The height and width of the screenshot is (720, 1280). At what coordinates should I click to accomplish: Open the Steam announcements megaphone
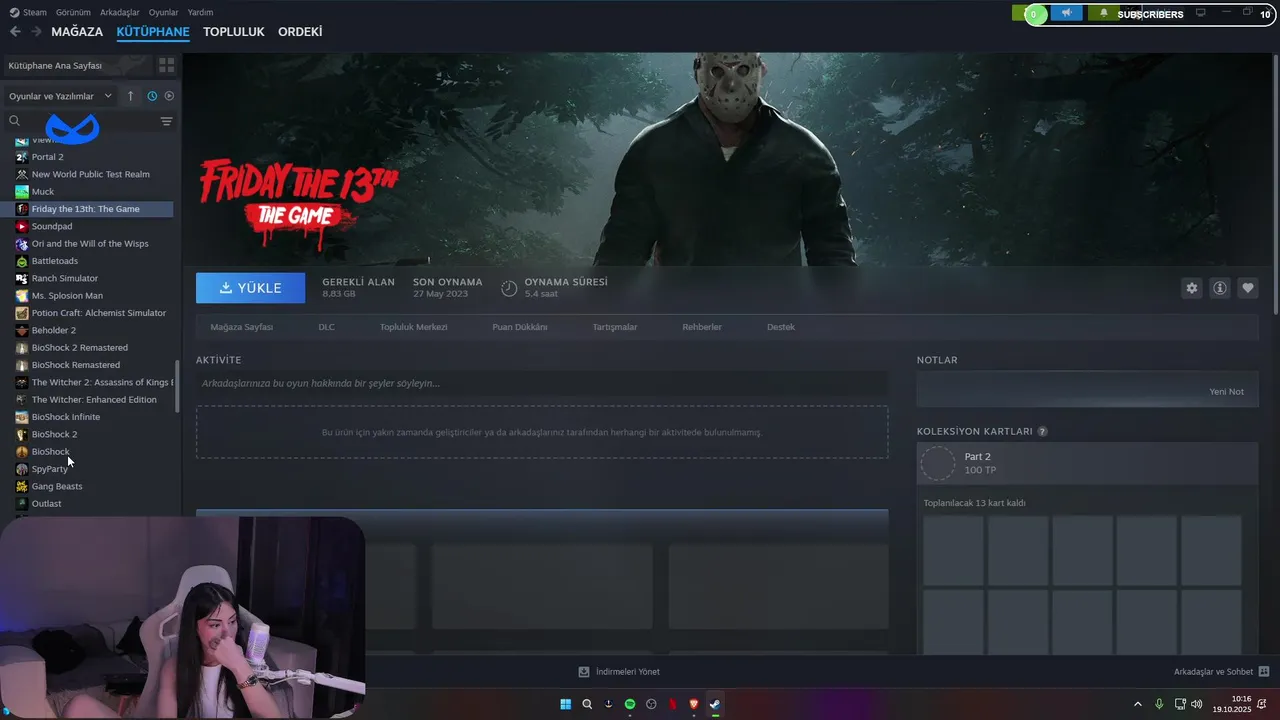pos(1067,13)
